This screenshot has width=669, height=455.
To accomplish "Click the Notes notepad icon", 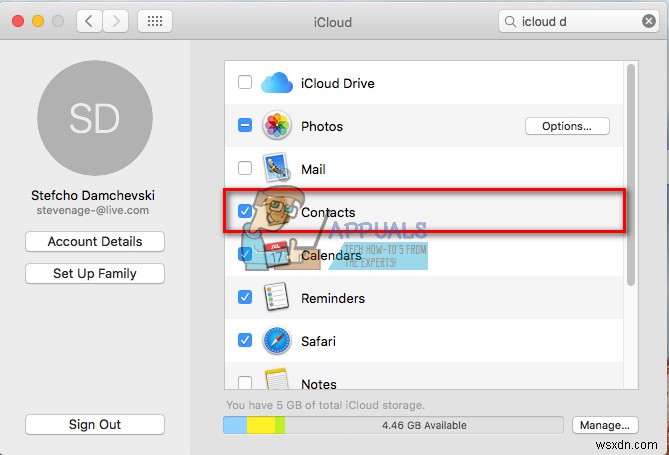I will tap(276, 379).
